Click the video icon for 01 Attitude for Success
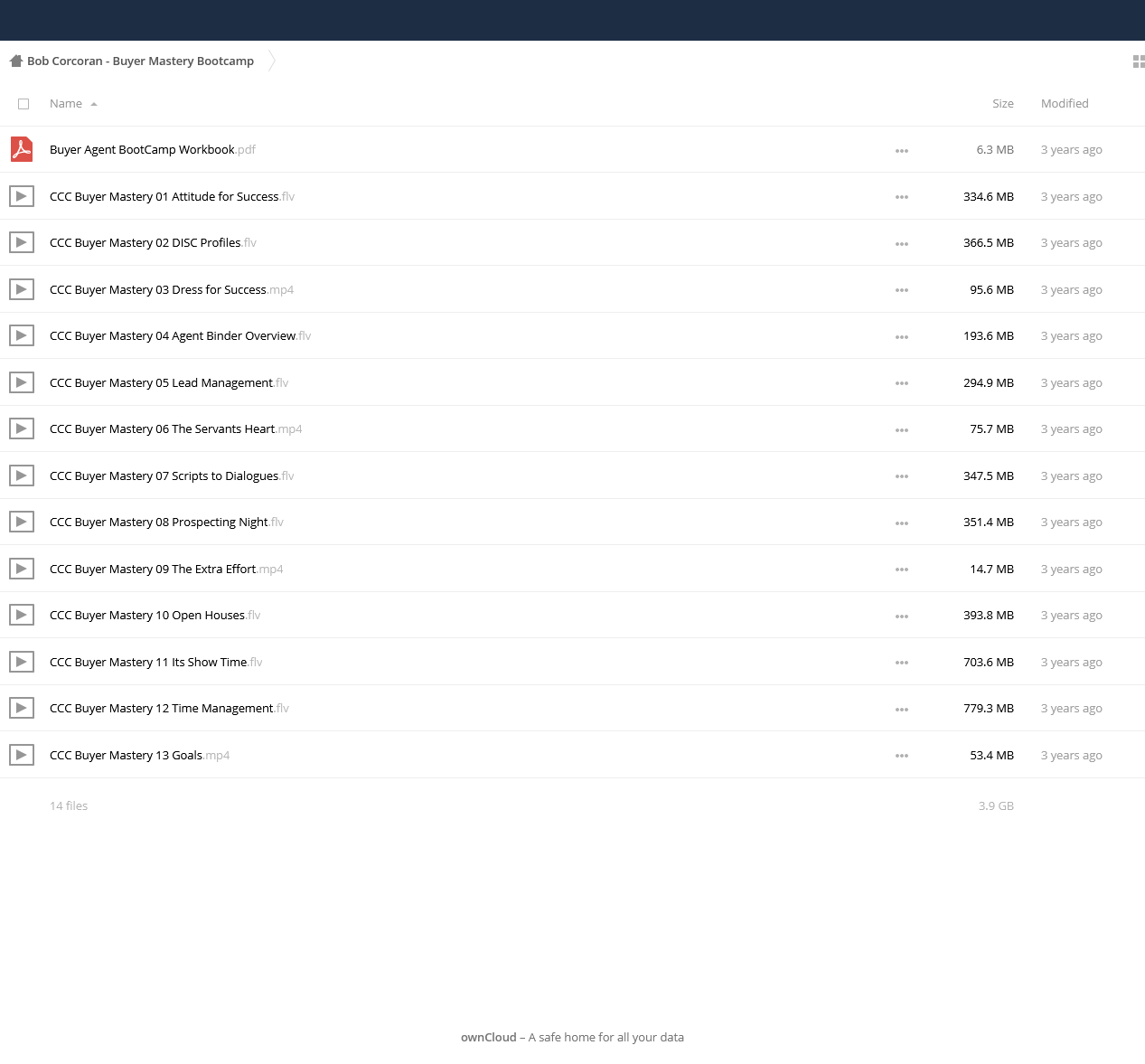 pyautogui.click(x=22, y=196)
